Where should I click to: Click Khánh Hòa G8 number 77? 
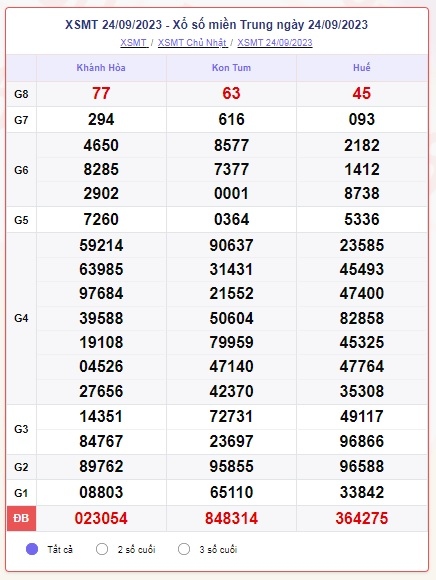pos(101,93)
